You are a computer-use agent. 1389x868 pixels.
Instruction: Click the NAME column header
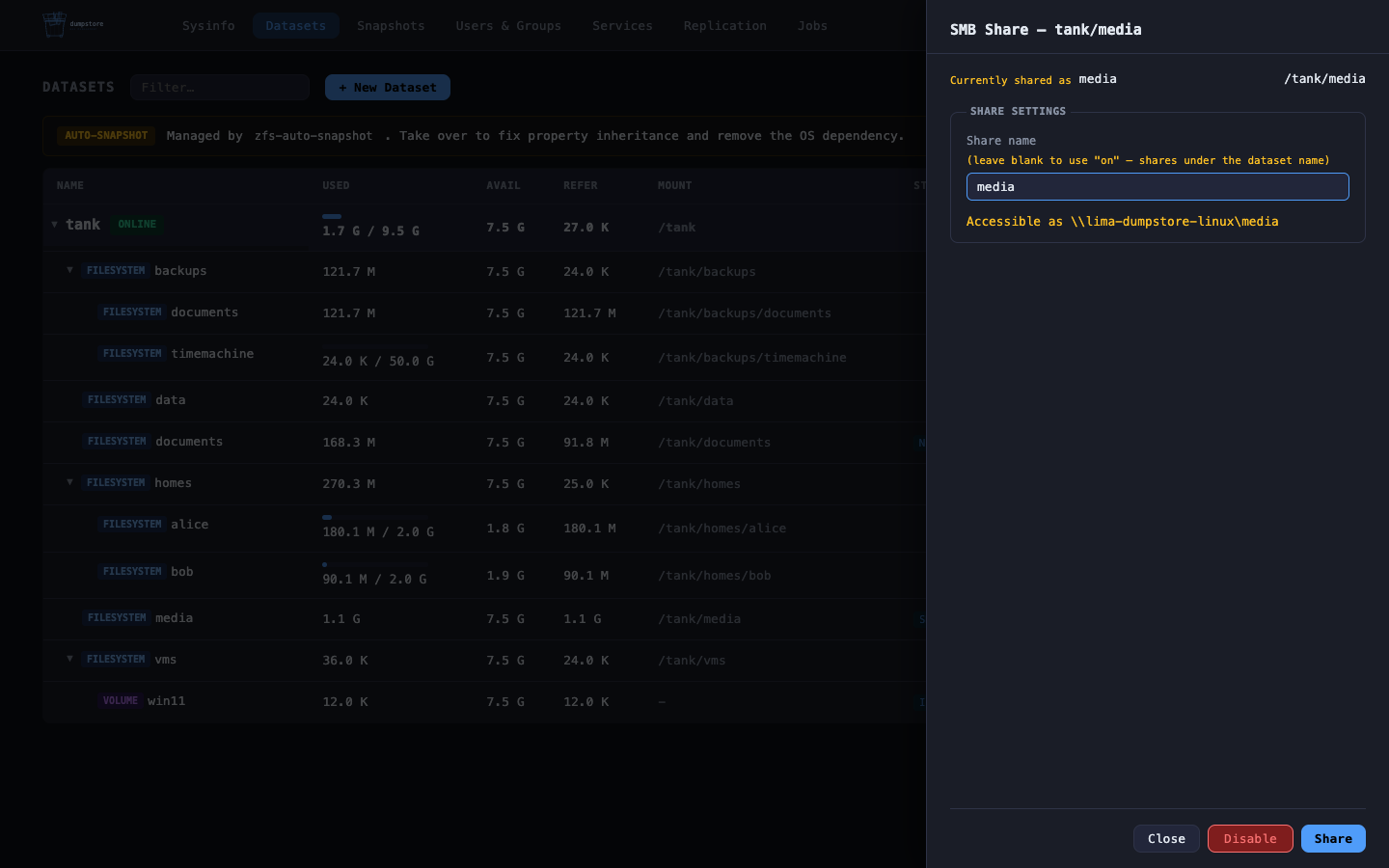point(69,186)
